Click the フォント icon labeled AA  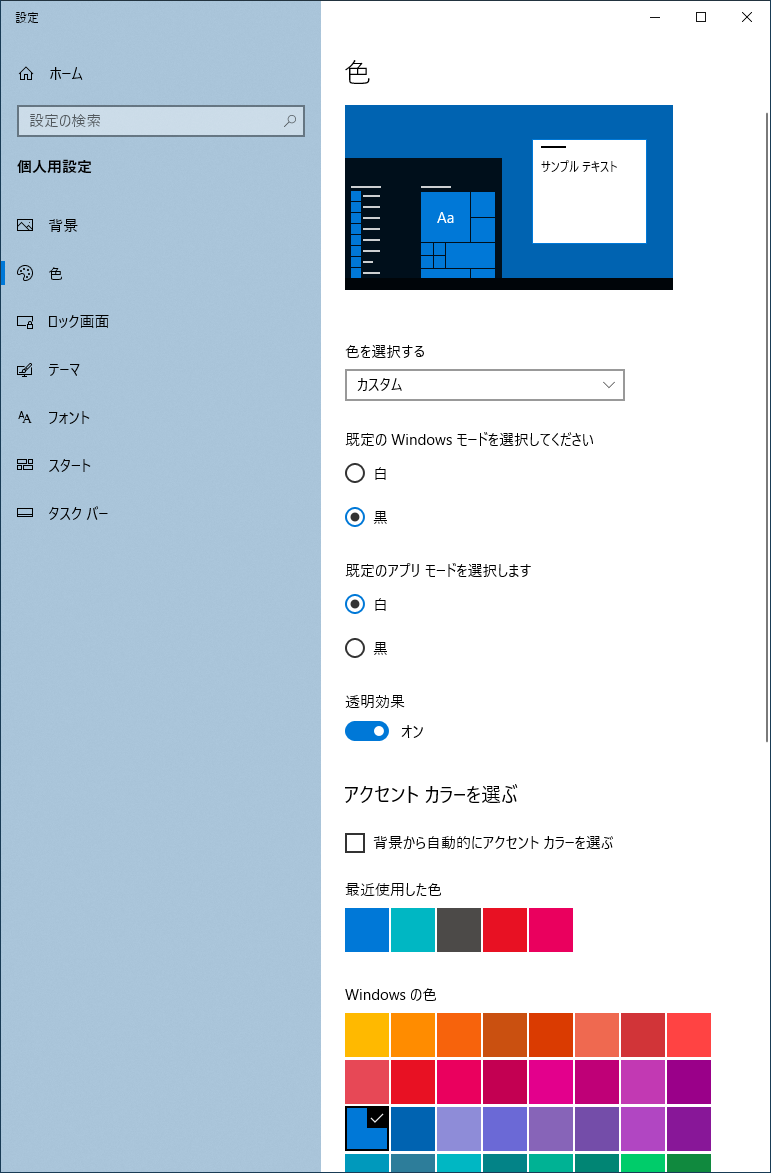pyautogui.click(x=25, y=417)
